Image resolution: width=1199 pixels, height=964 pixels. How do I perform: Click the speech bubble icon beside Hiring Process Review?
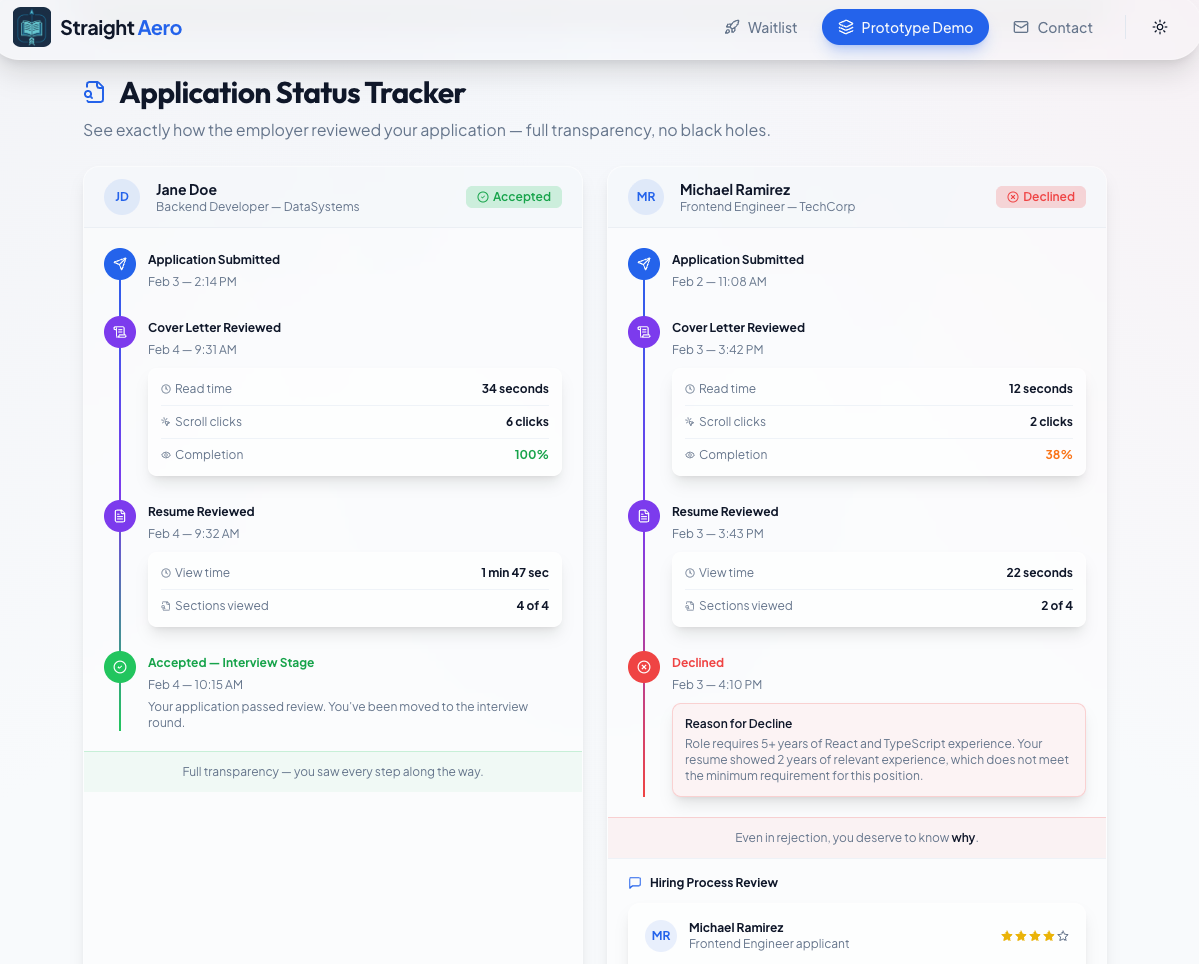coord(634,882)
